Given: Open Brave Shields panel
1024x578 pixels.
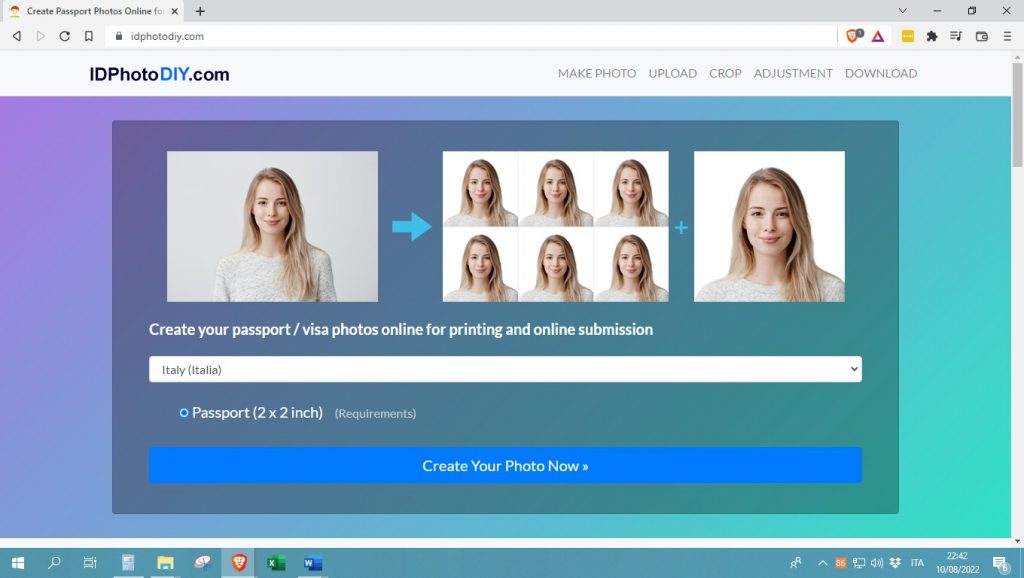Looking at the screenshot, I should pyautogui.click(x=853, y=36).
